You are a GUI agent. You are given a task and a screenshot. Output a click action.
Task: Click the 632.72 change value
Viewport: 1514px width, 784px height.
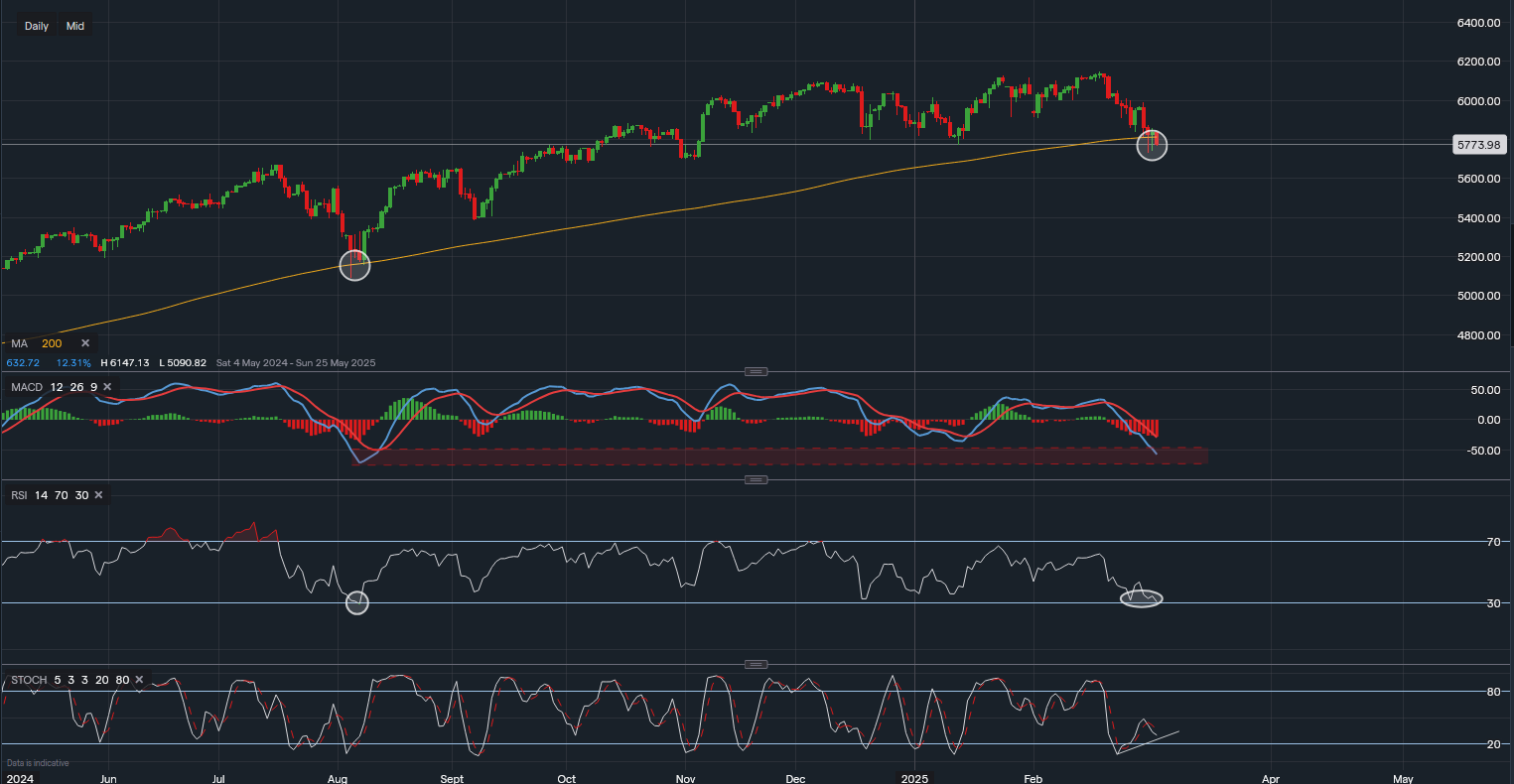tap(23, 363)
